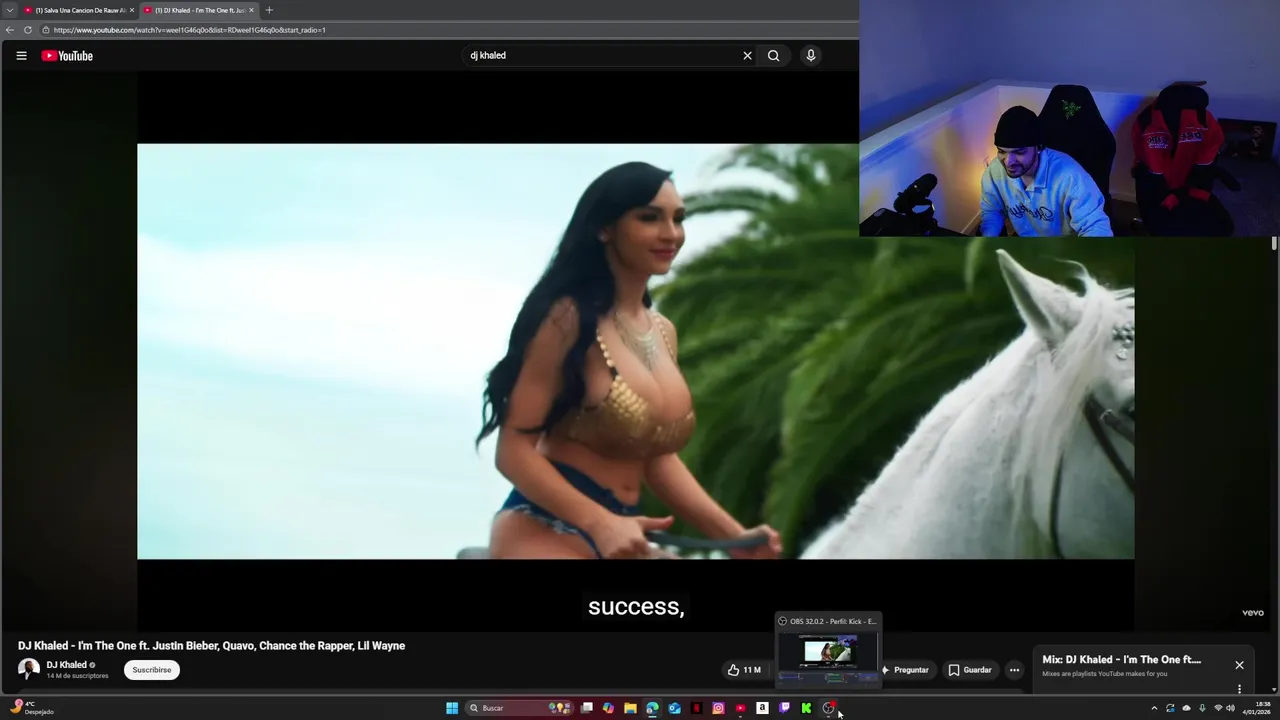Open a new browser tab with plus
Image resolution: width=1280 pixels, height=720 pixels.
click(269, 10)
